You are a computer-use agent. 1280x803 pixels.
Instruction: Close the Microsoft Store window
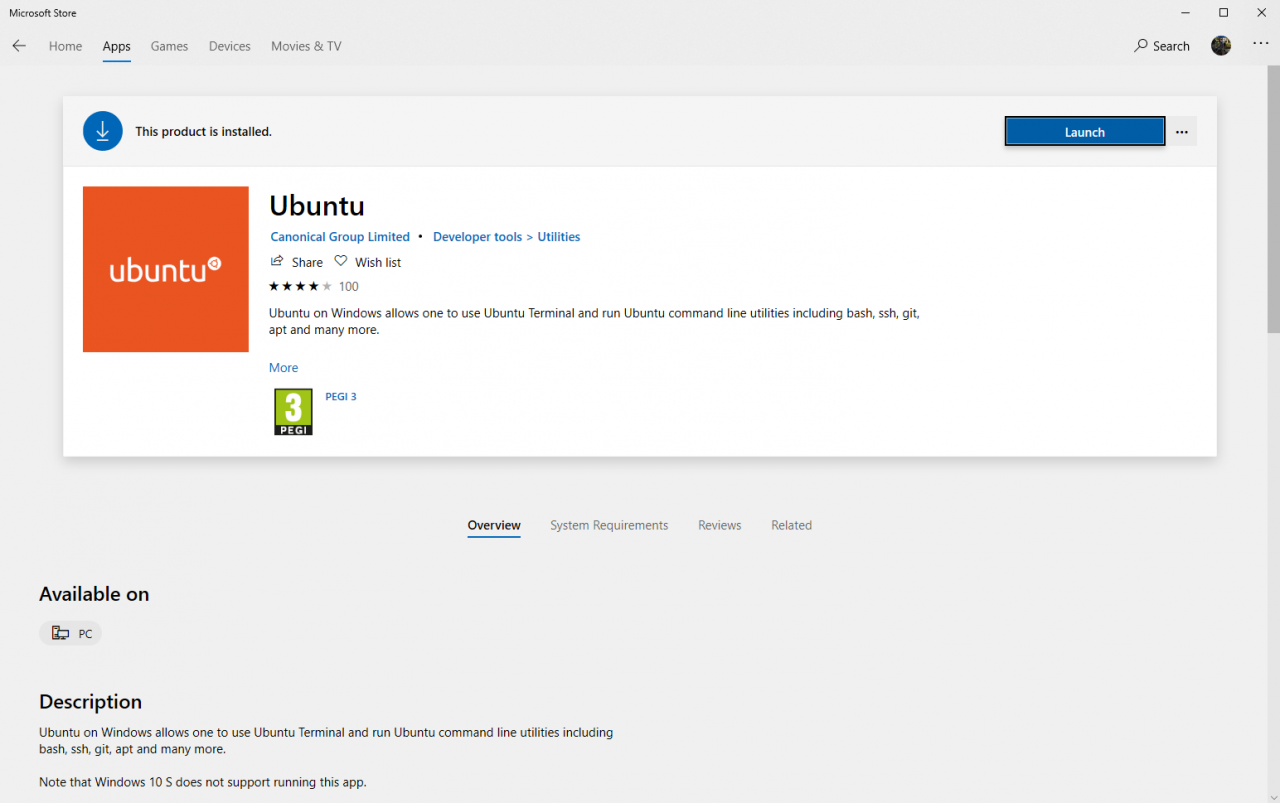pyautogui.click(x=1261, y=13)
